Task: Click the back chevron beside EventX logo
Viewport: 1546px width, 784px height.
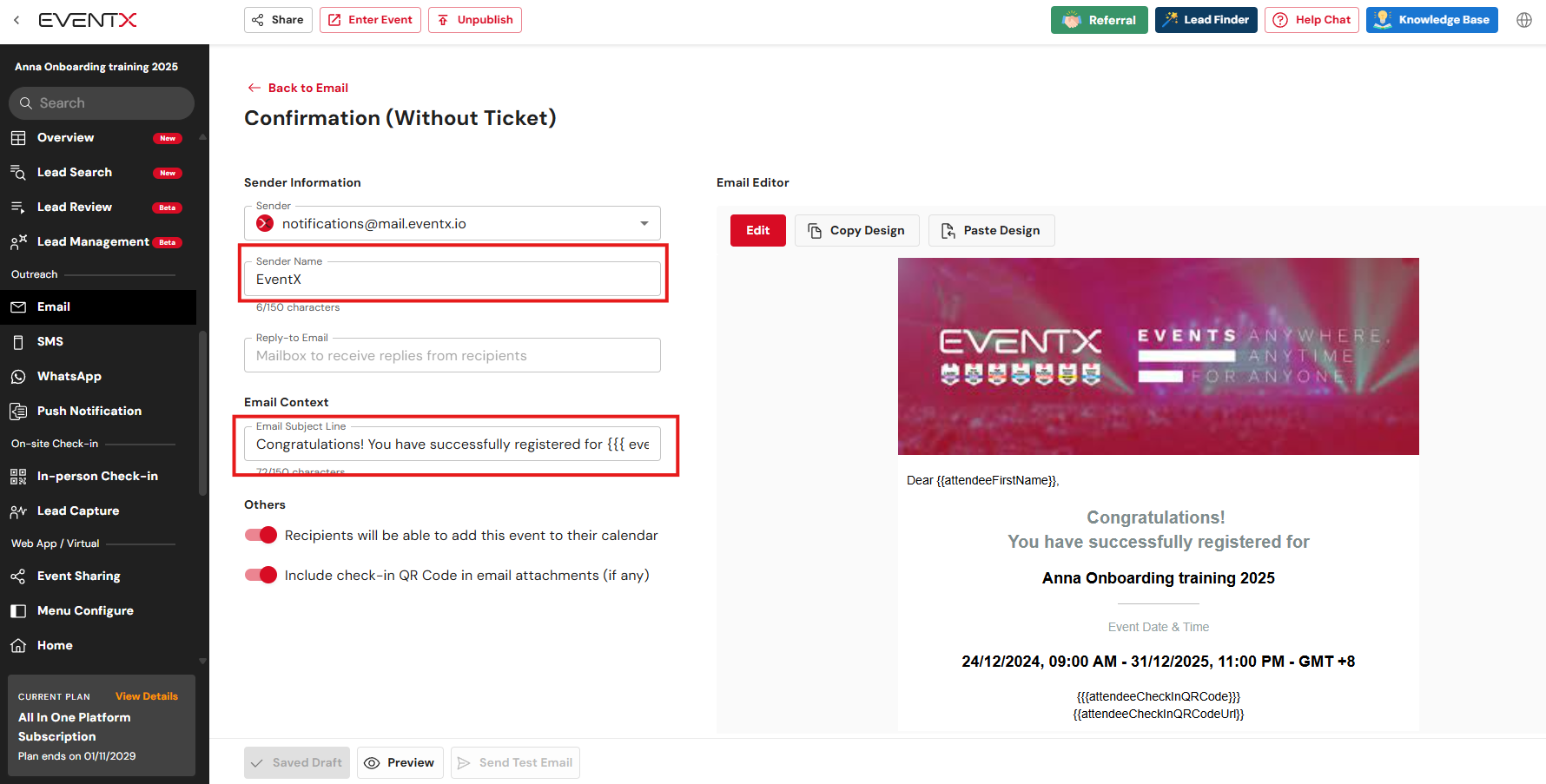Action: [x=17, y=20]
